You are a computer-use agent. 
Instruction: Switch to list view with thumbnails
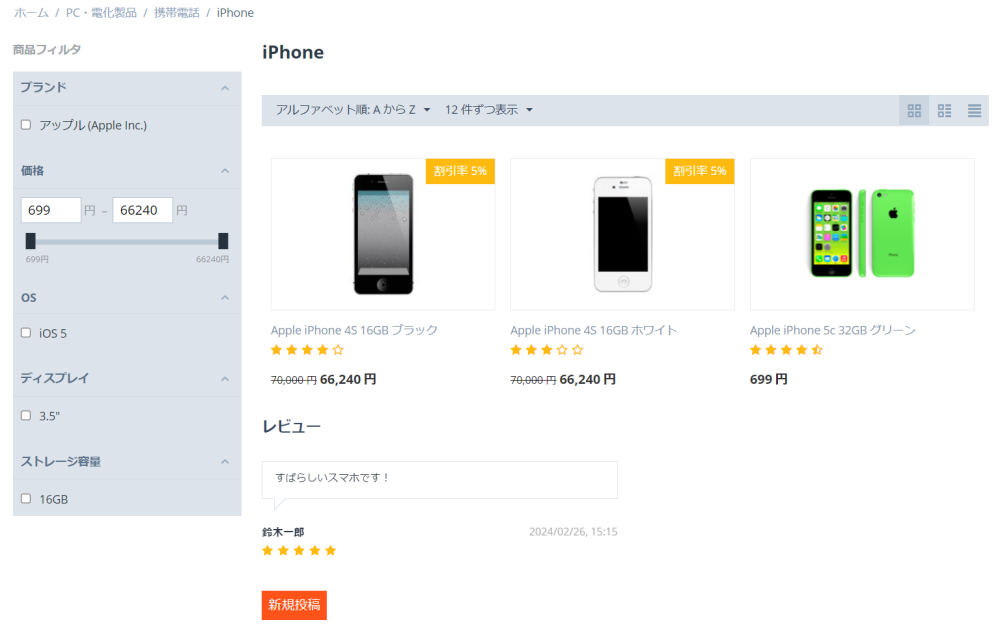pyautogui.click(x=944, y=111)
